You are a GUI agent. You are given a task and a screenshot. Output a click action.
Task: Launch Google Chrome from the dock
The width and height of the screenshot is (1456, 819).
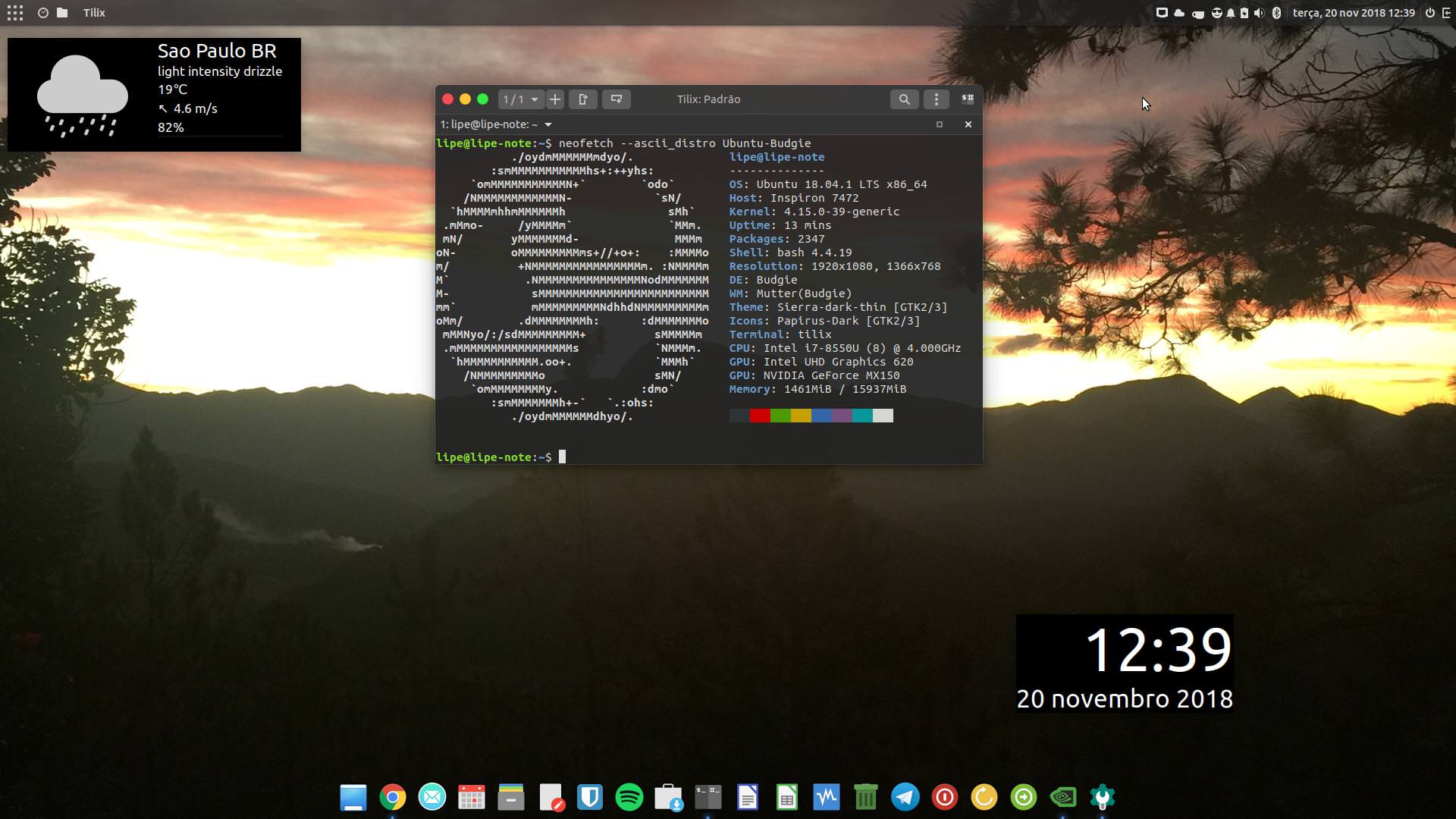(x=393, y=797)
